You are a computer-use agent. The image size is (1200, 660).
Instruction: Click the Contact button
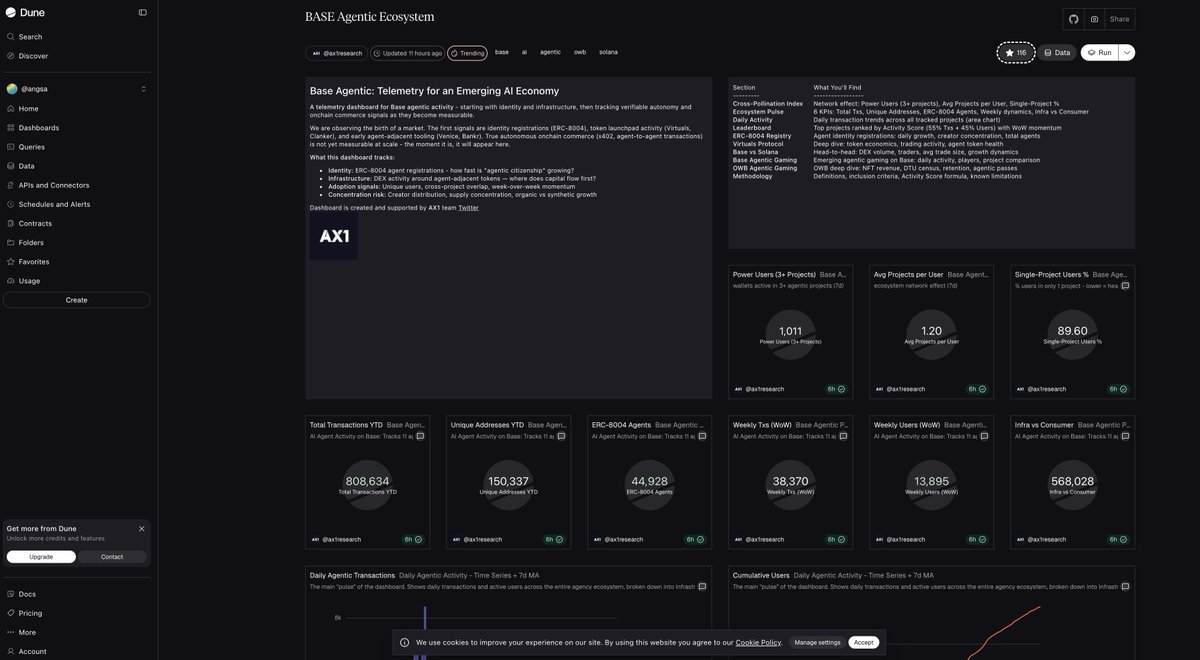coord(112,557)
